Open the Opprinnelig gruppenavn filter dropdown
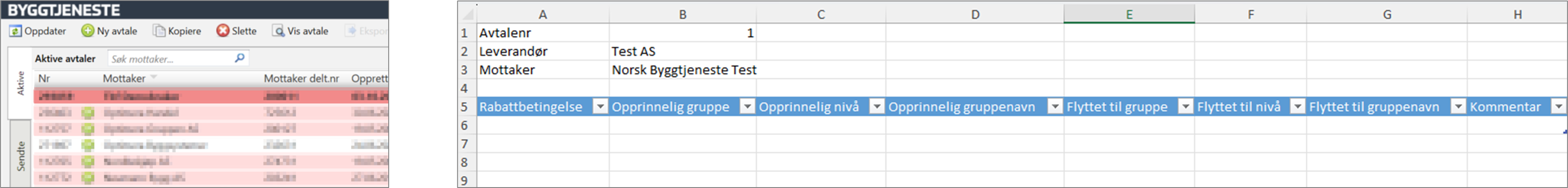 [x=1055, y=107]
